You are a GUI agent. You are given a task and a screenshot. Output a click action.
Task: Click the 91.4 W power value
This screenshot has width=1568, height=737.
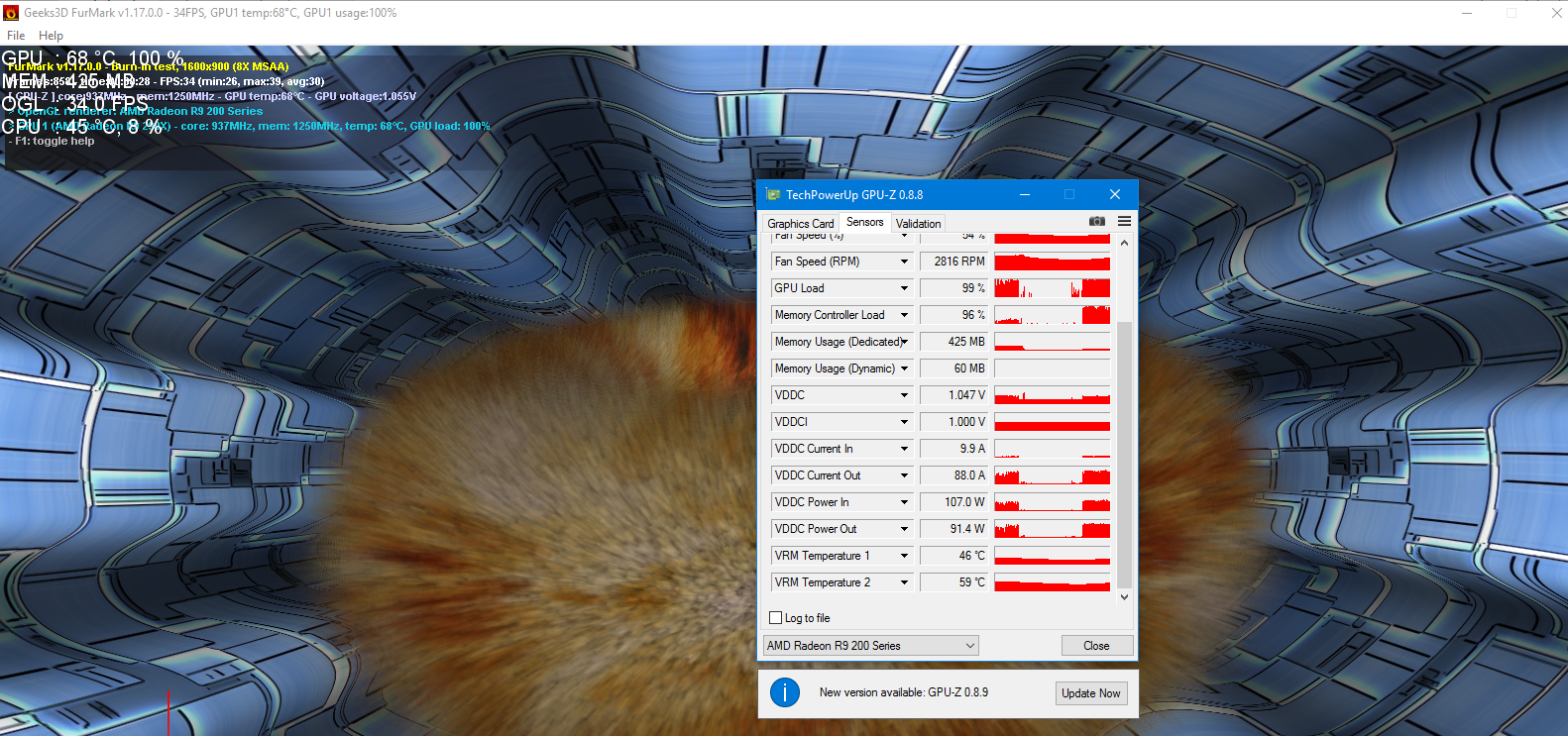tap(954, 529)
